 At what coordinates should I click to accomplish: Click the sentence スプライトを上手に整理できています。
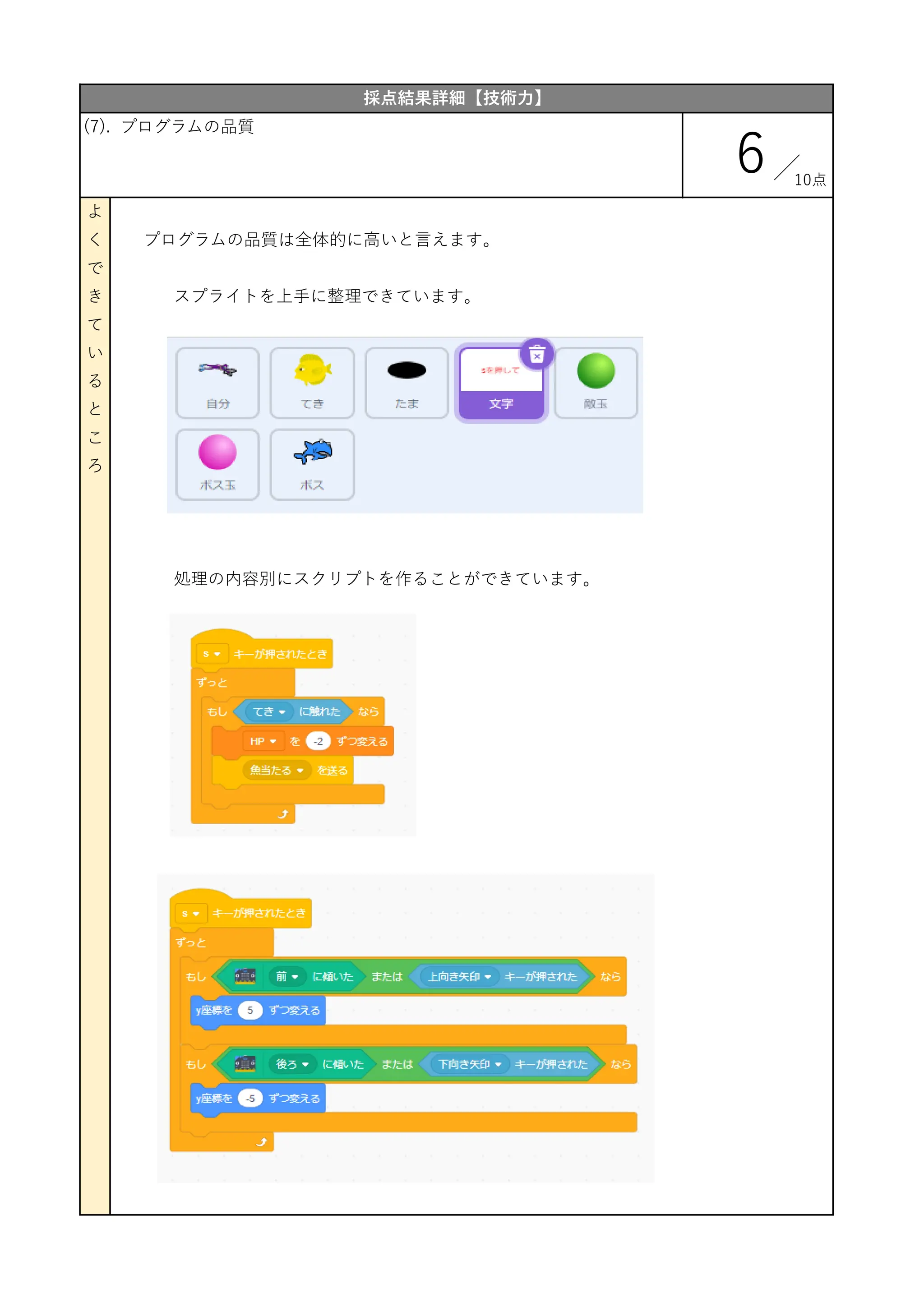tap(324, 296)
